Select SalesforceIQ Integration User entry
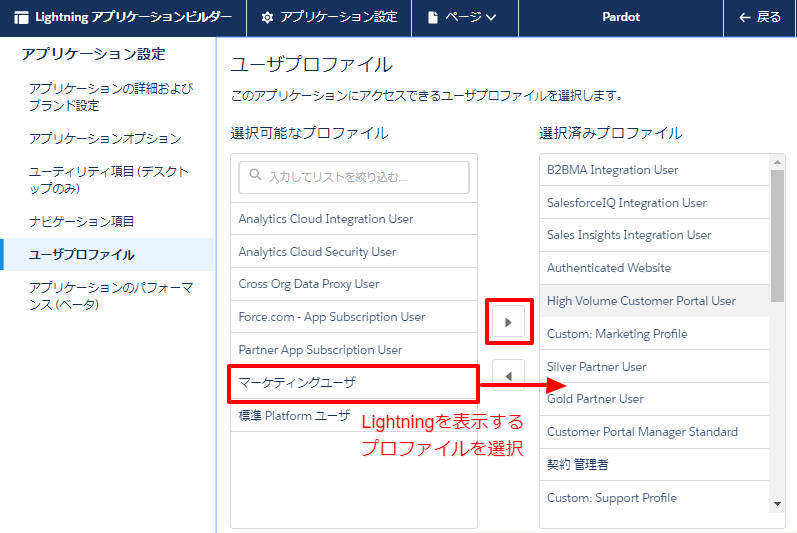This screenshot has height=533, width=797. coord(654,203)
